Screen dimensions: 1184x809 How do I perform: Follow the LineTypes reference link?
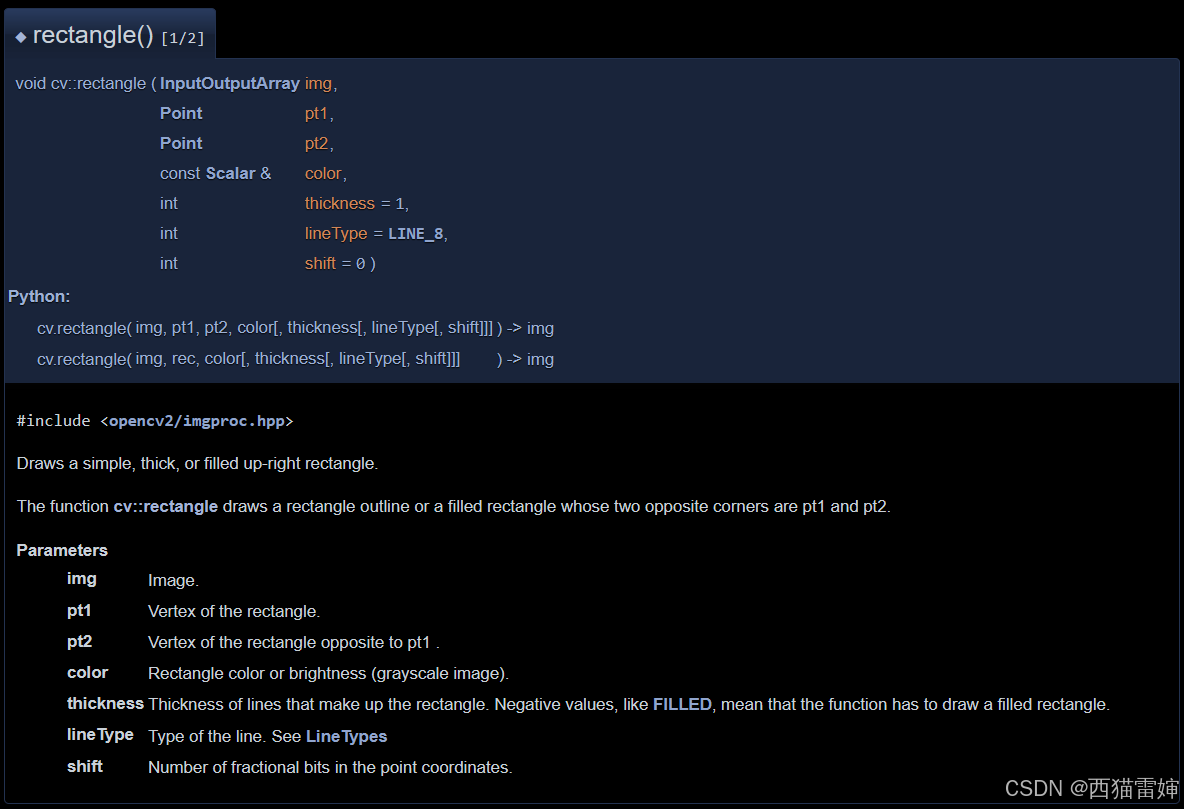pyautogui.click(x=347, y=736)
